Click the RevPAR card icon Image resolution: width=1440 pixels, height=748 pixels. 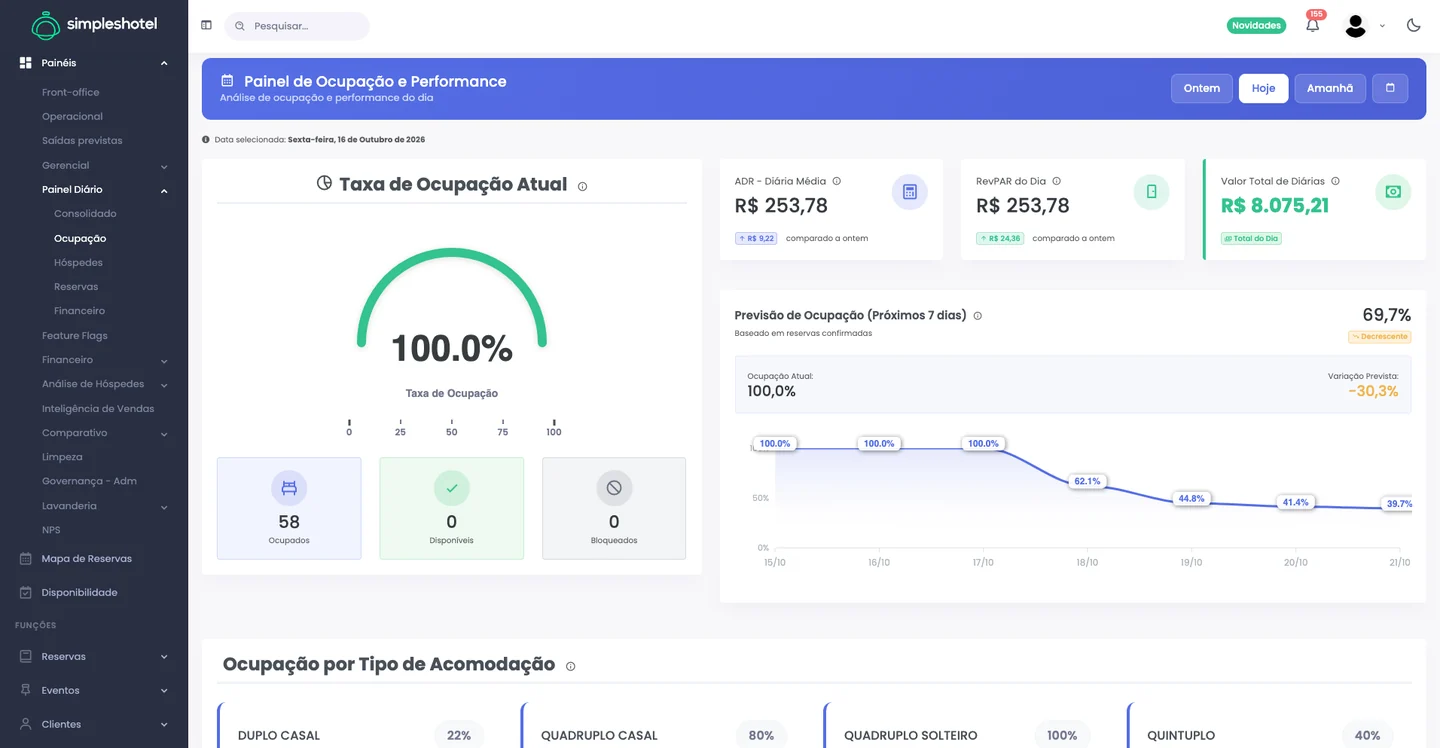pyautogui.click(x=1151, y=192)
